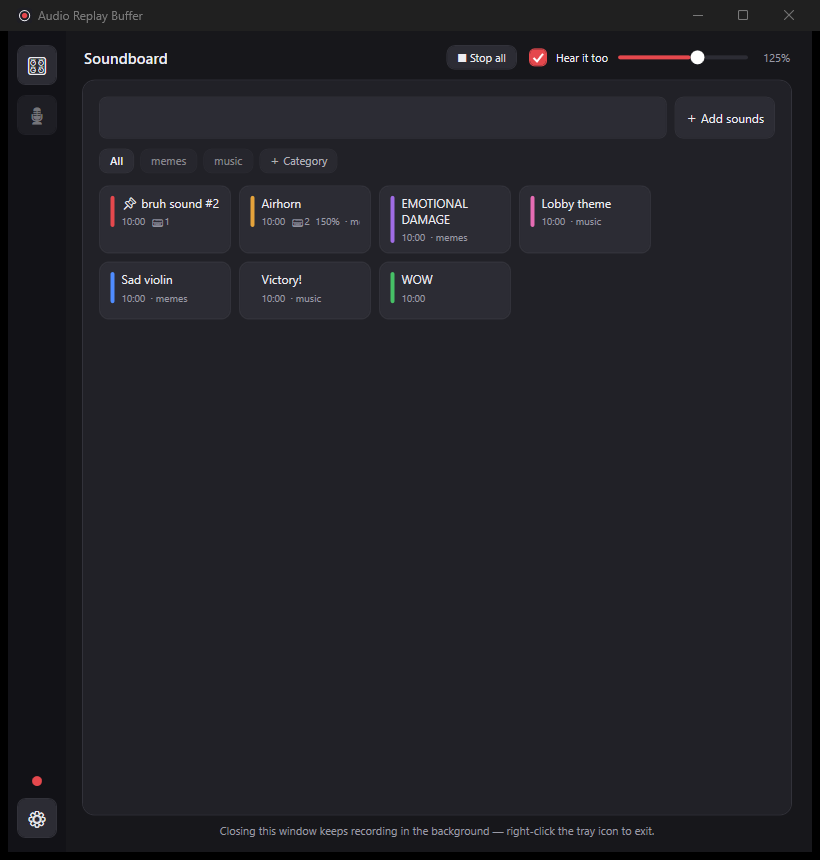The image size is (820, 860).
Task: Select the music category tab
Action: [x=228, y=161]
